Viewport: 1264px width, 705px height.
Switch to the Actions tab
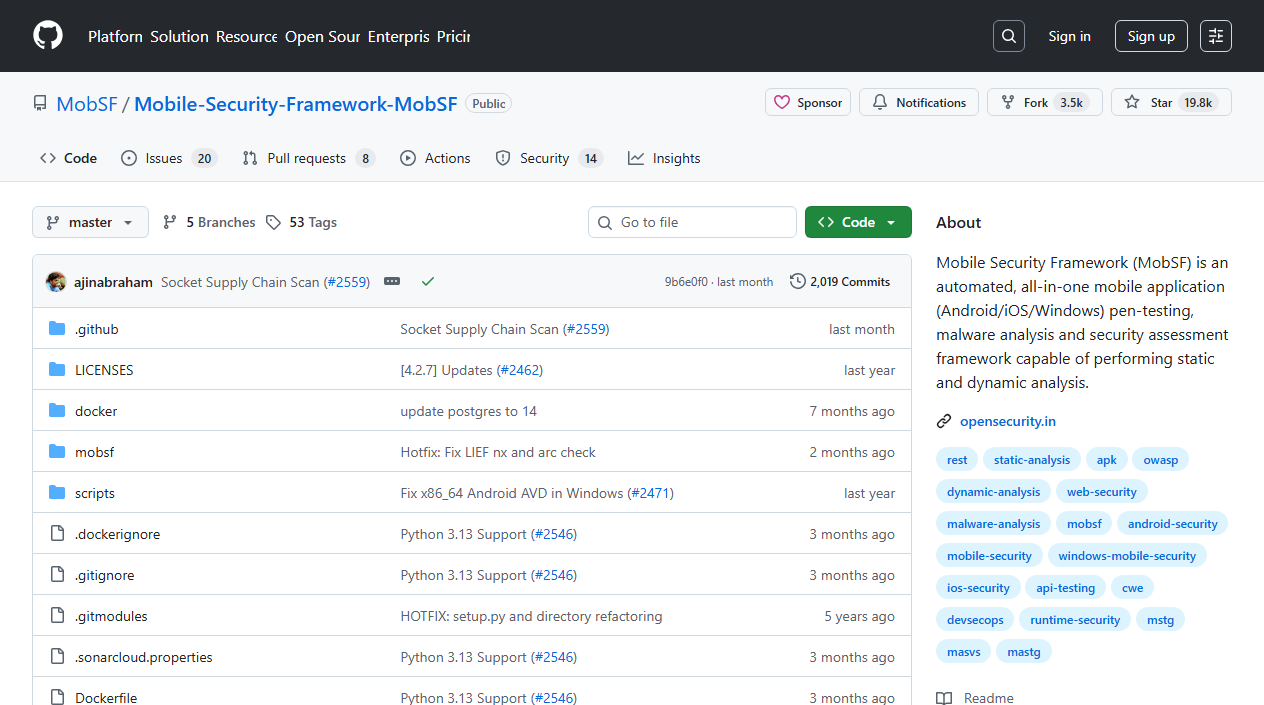pos(435,158)
